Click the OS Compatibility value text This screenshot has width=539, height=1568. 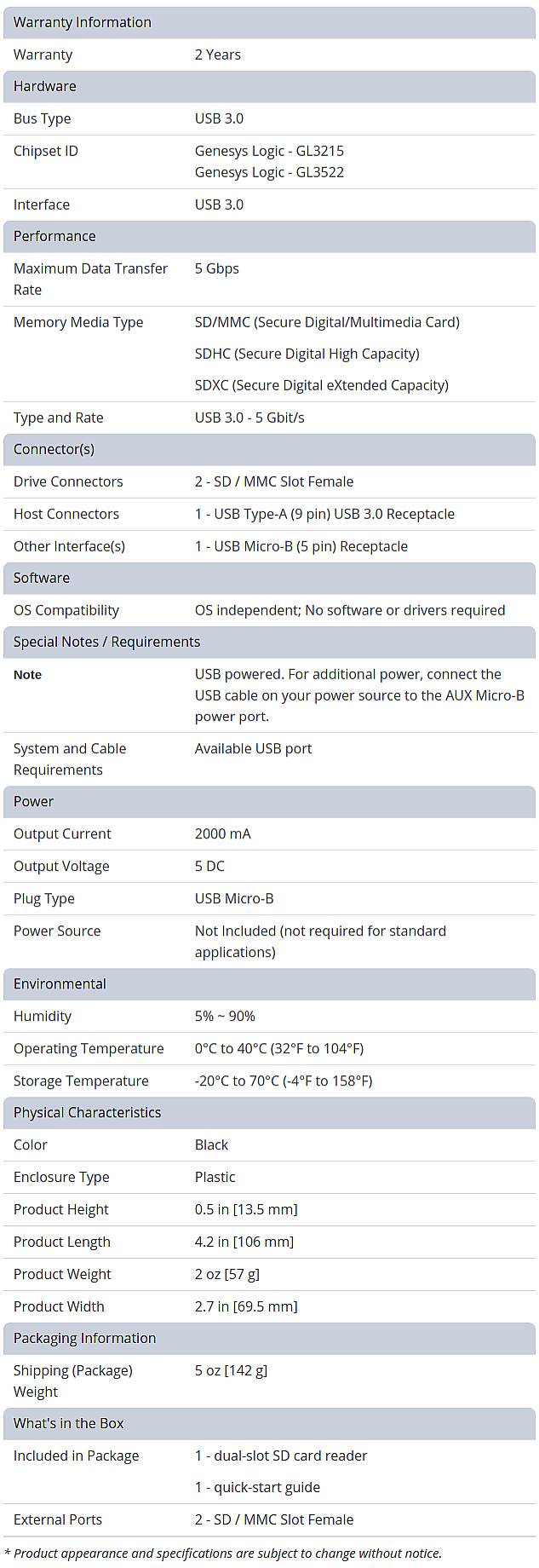coord(349,610)
